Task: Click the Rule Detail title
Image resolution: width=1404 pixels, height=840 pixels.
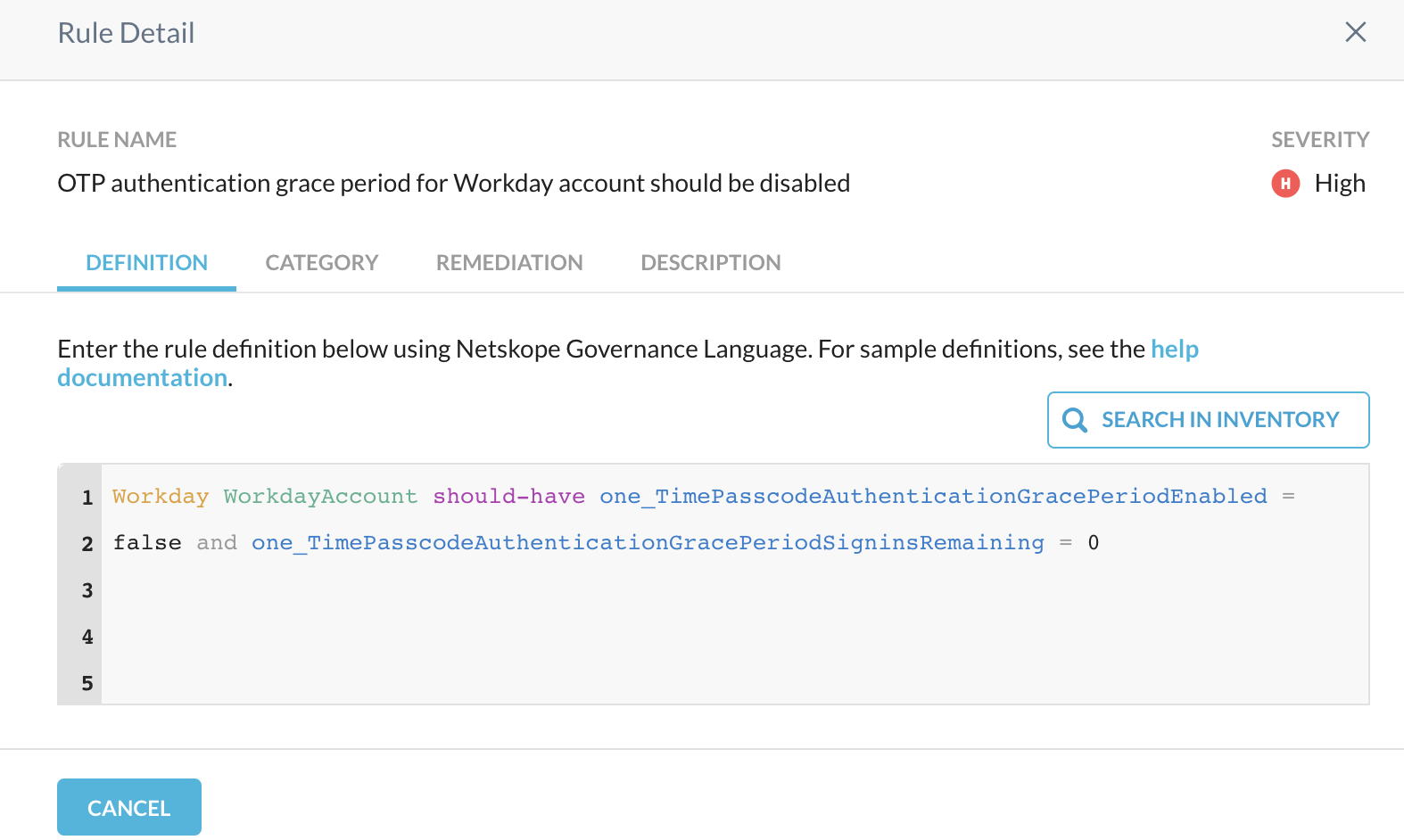Action: click(126, 33)
